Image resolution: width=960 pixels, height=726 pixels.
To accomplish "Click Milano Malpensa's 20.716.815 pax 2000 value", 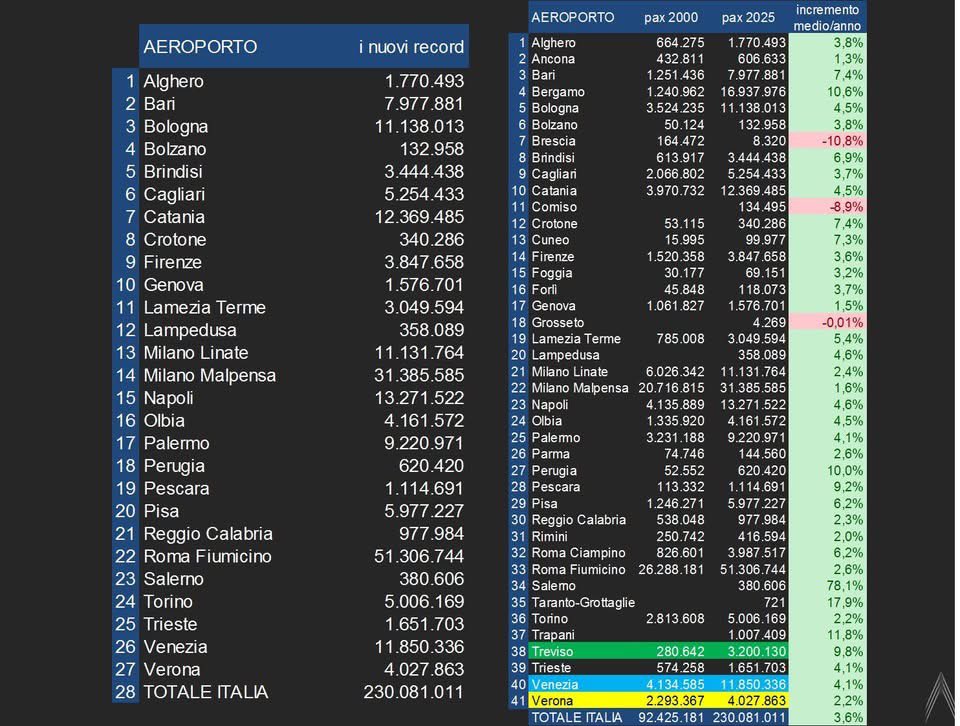I will (671, 389).
